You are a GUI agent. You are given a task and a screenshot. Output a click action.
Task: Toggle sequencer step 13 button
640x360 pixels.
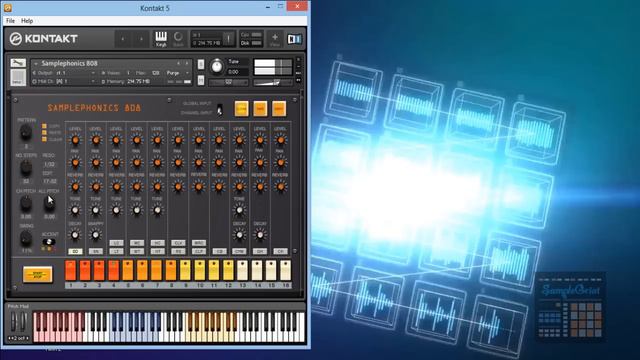click(x=242, y=271)
